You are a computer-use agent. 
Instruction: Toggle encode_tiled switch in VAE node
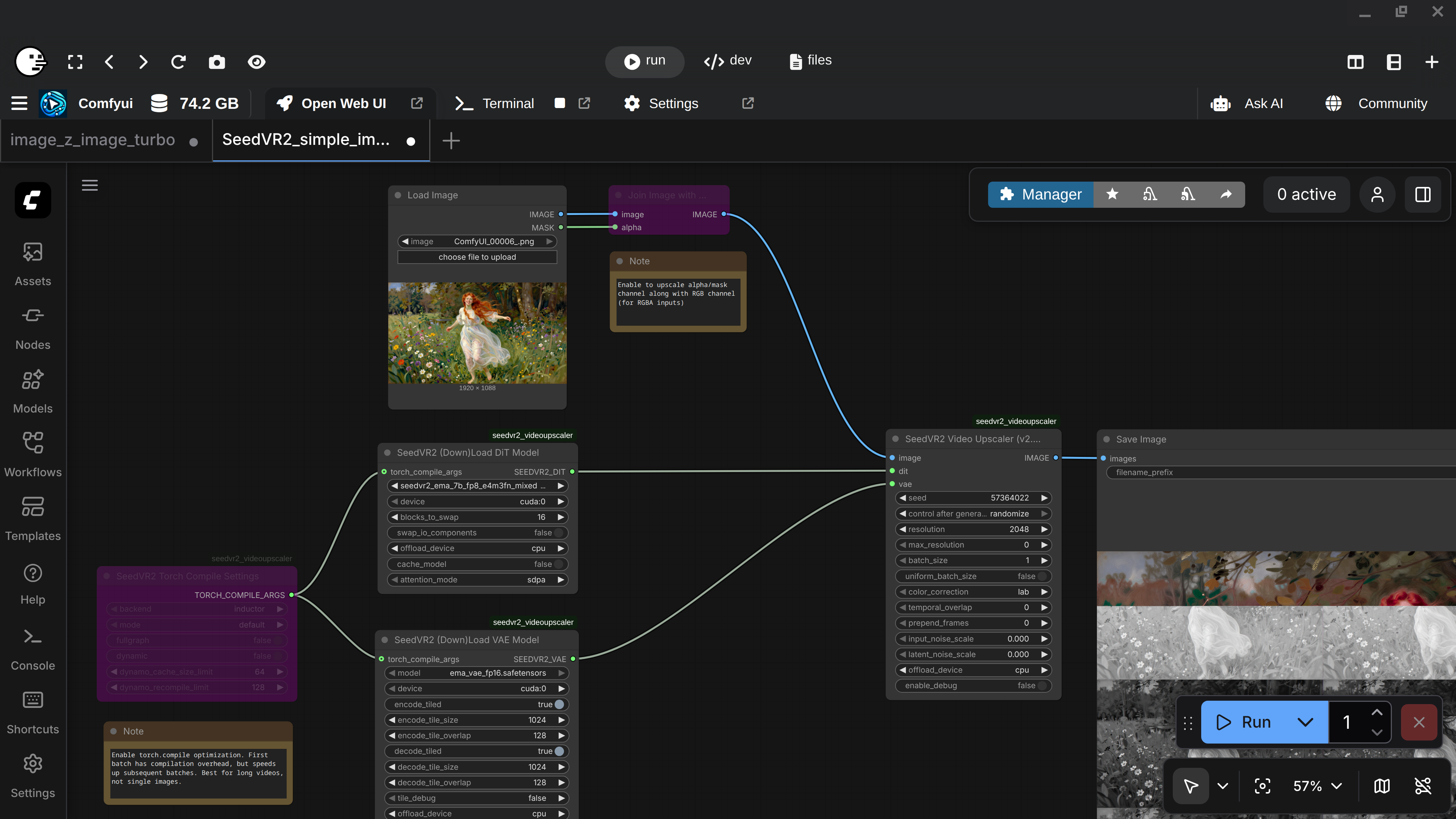pos(559,704)
